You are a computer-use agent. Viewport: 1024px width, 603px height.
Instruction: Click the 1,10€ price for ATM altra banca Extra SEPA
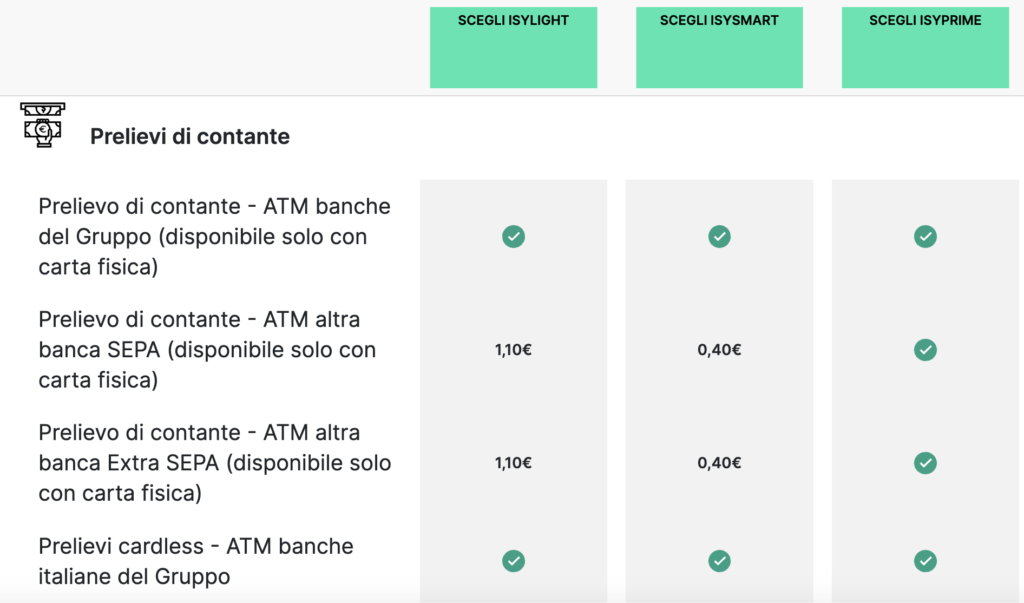513,463
